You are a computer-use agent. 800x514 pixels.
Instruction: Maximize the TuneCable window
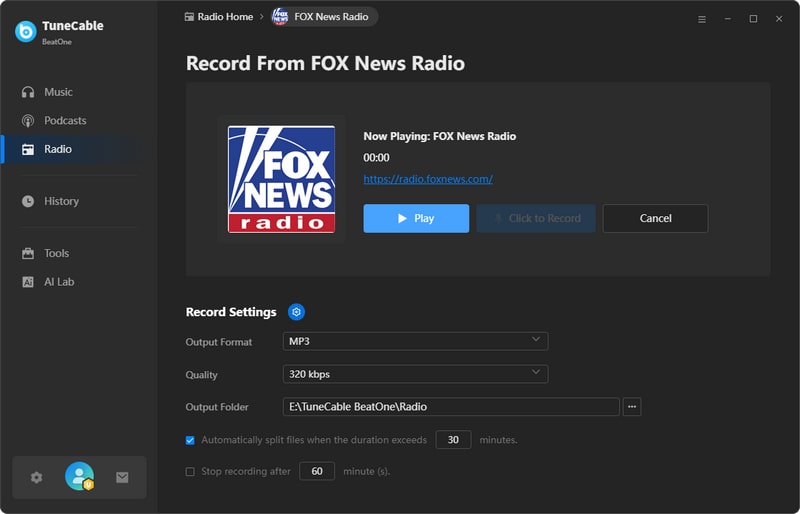click(x=753, y=19)
